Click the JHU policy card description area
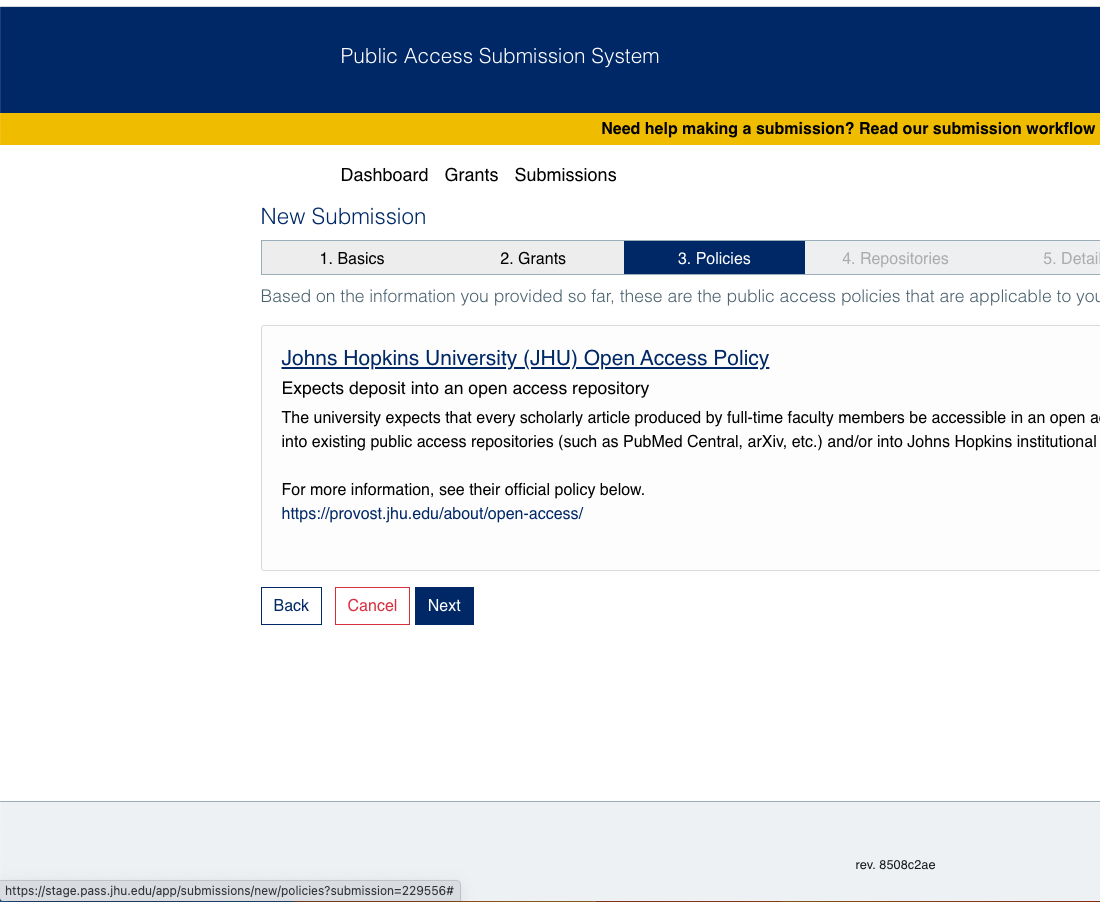 click(x=600, y=430)
